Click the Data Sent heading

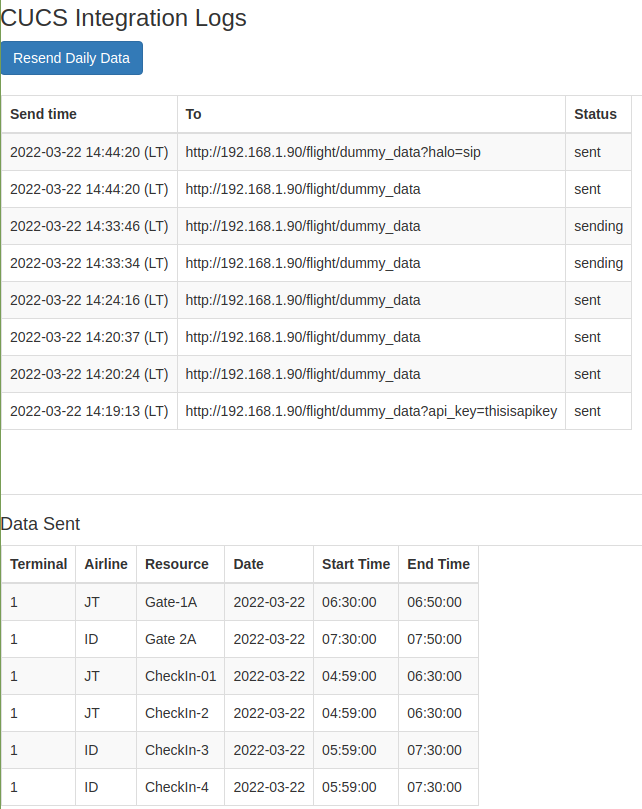tap(40, 524)
